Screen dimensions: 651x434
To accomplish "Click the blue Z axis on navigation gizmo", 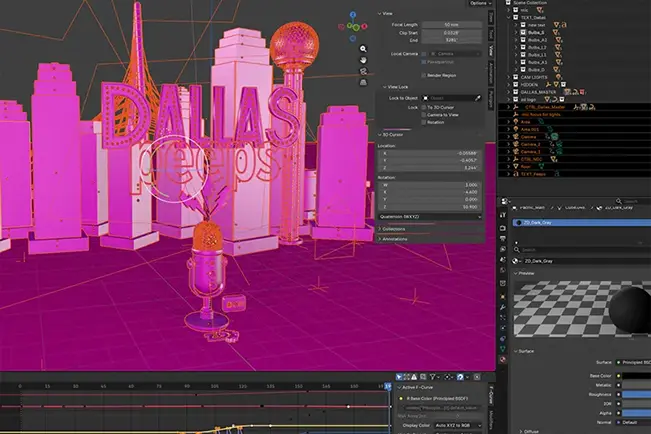I will (352, 15).
